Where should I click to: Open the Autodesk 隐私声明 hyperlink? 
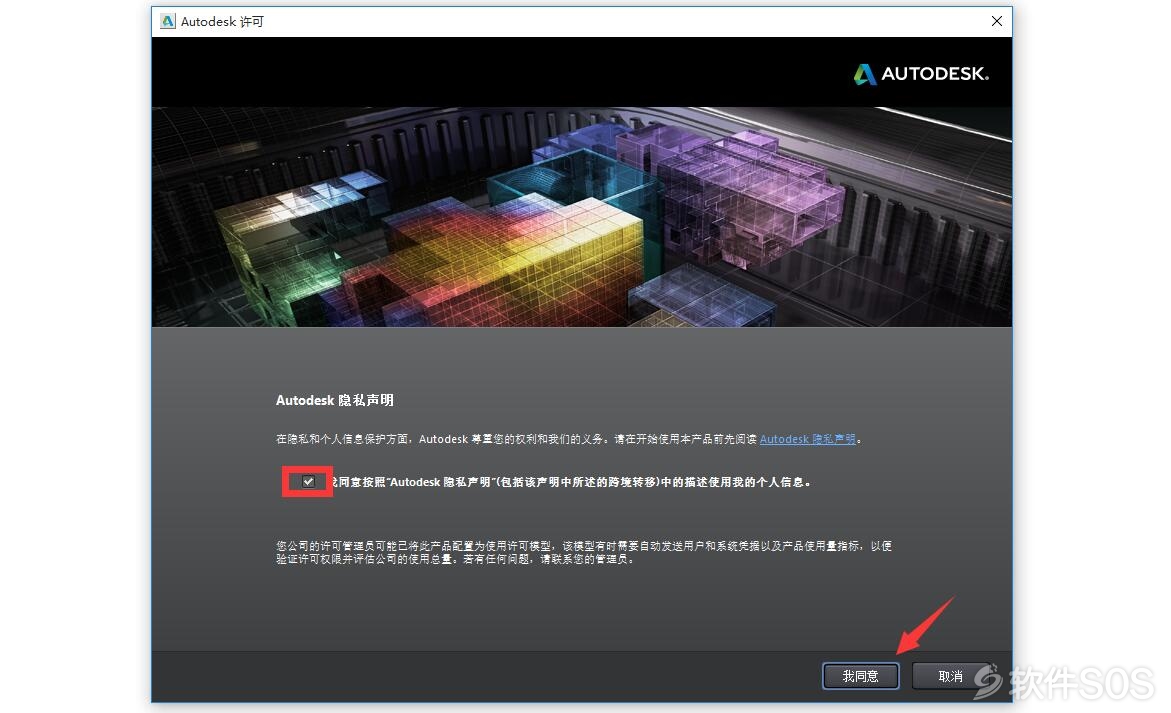click(x=807, y=439)
